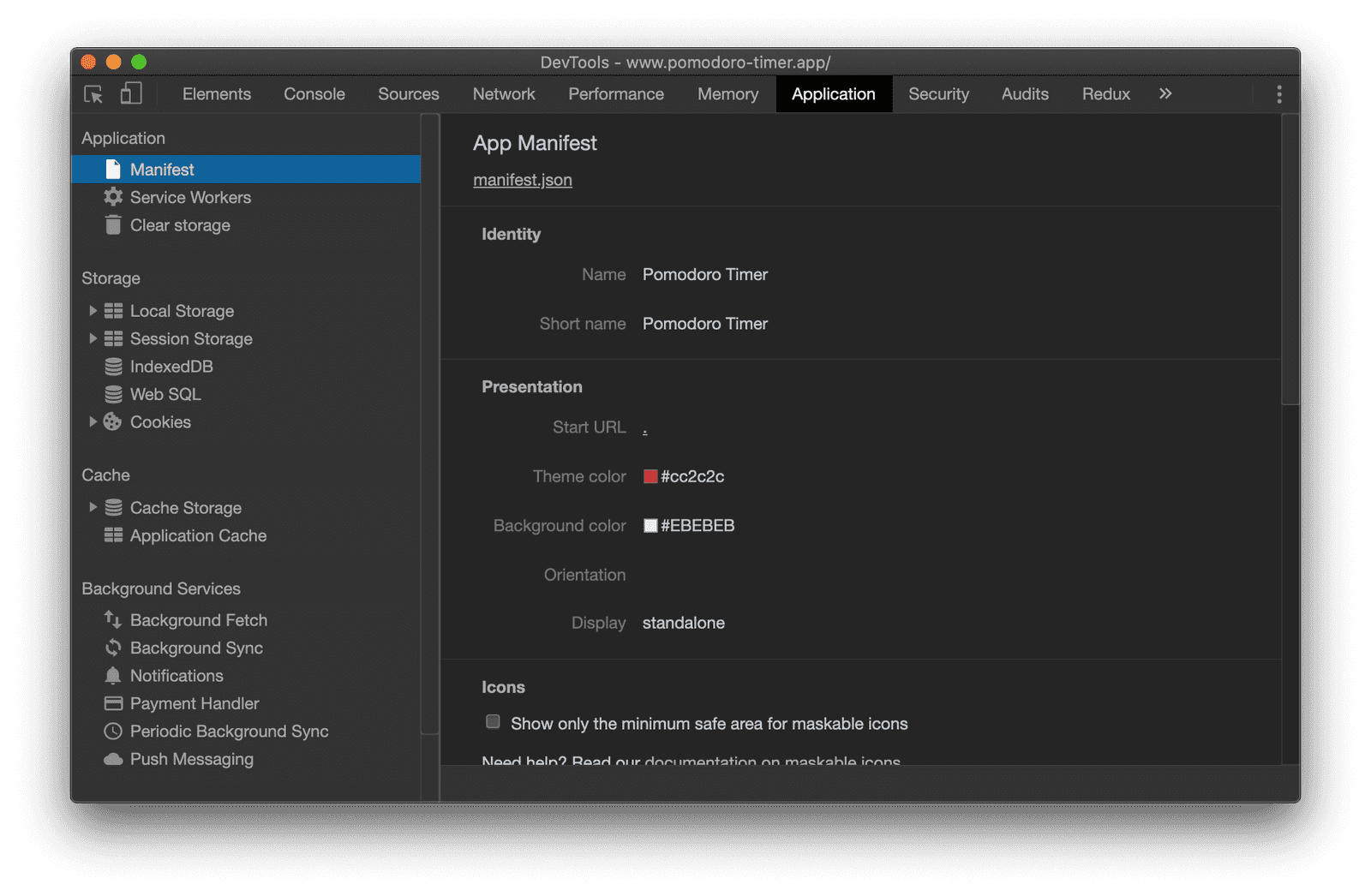1371x896 pixels.
Task: Click the theme color swatch #cc2c2c
Action: (650, 476)
